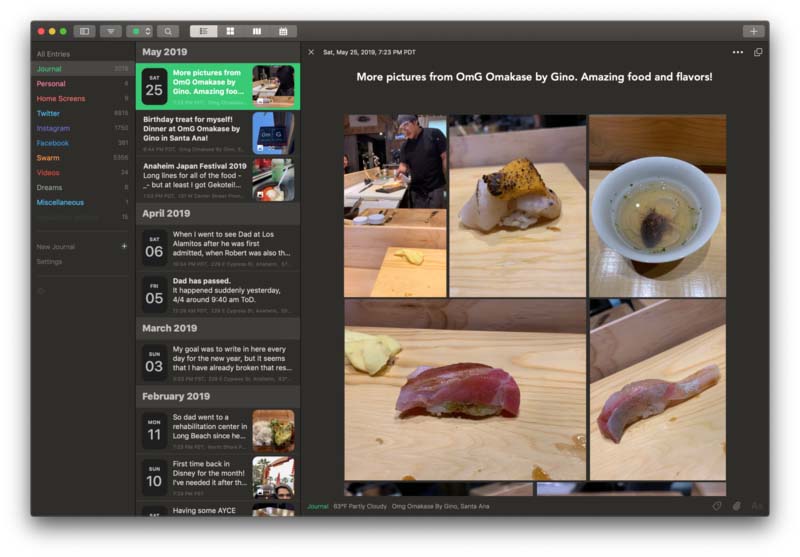
Task: Select the Videos journal
Action: [83, 172]
